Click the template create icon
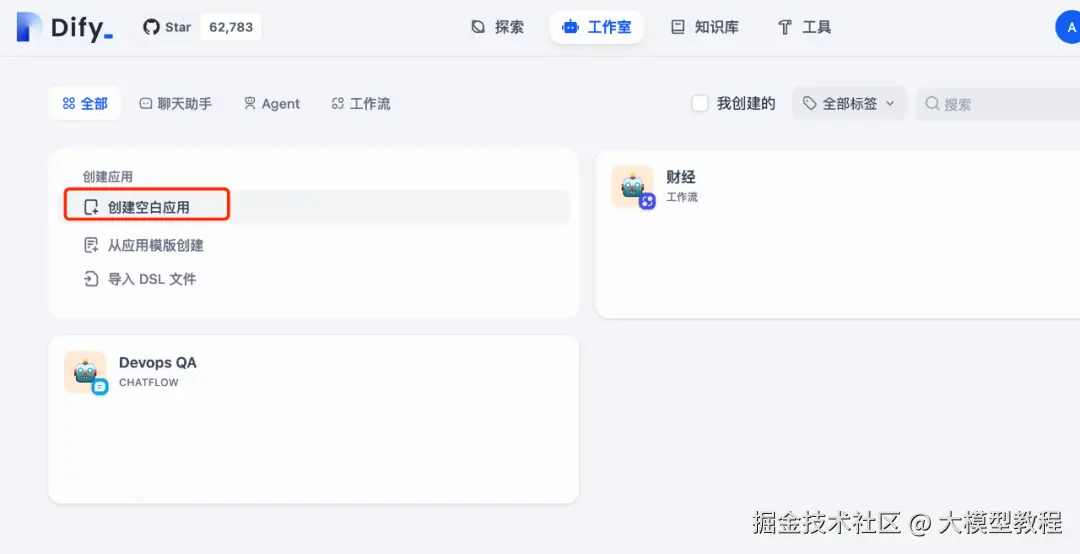The height and width of the screenshot is (554, 1080). [91, 245]
